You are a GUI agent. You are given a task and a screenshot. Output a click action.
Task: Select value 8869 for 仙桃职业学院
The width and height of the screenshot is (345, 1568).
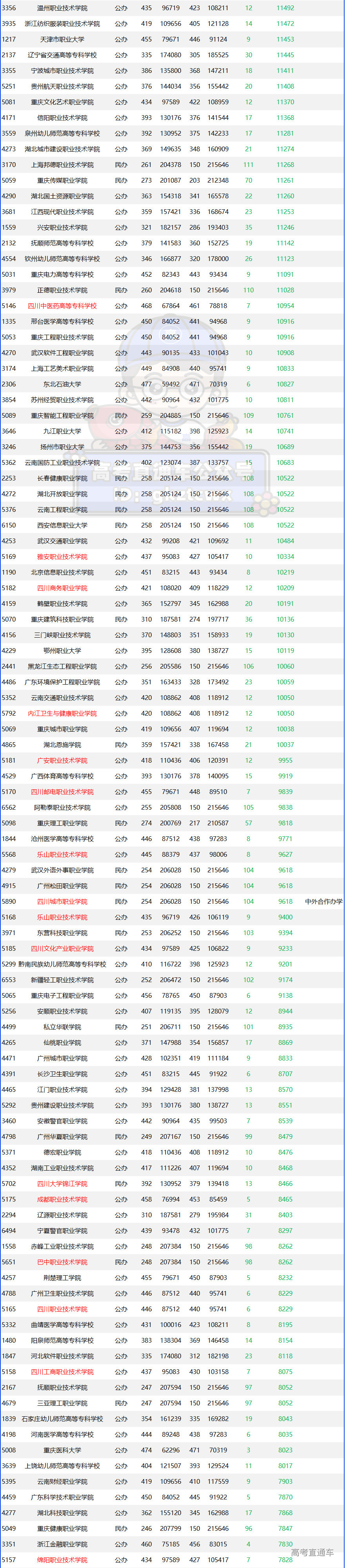point(285,1043)
